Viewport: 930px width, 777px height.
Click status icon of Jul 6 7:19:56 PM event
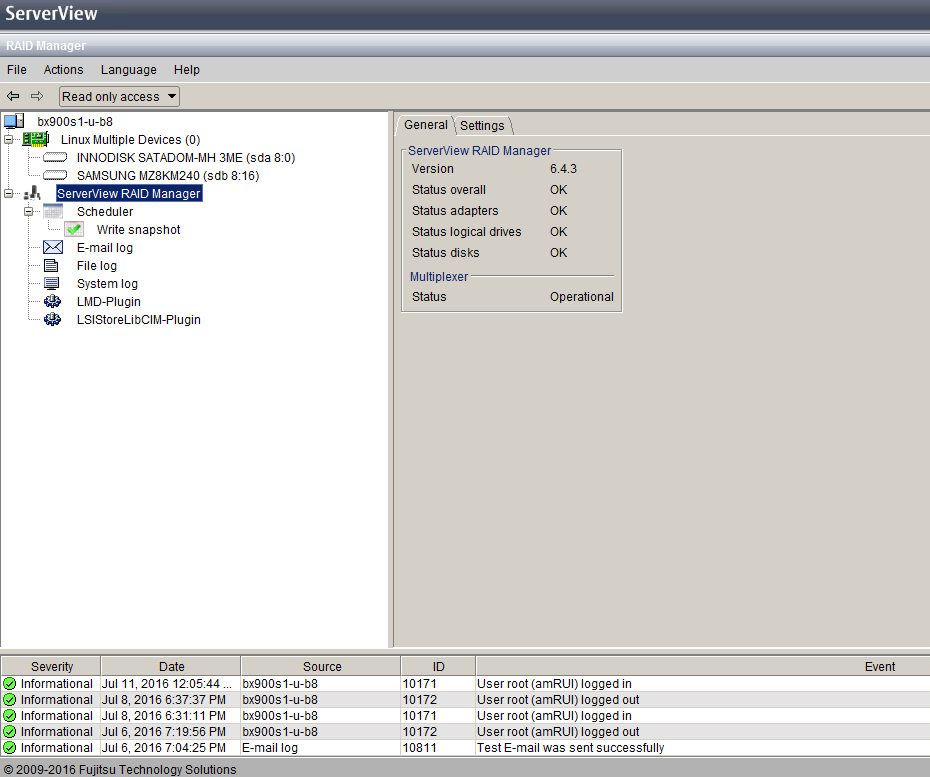(x=9, y=732)
